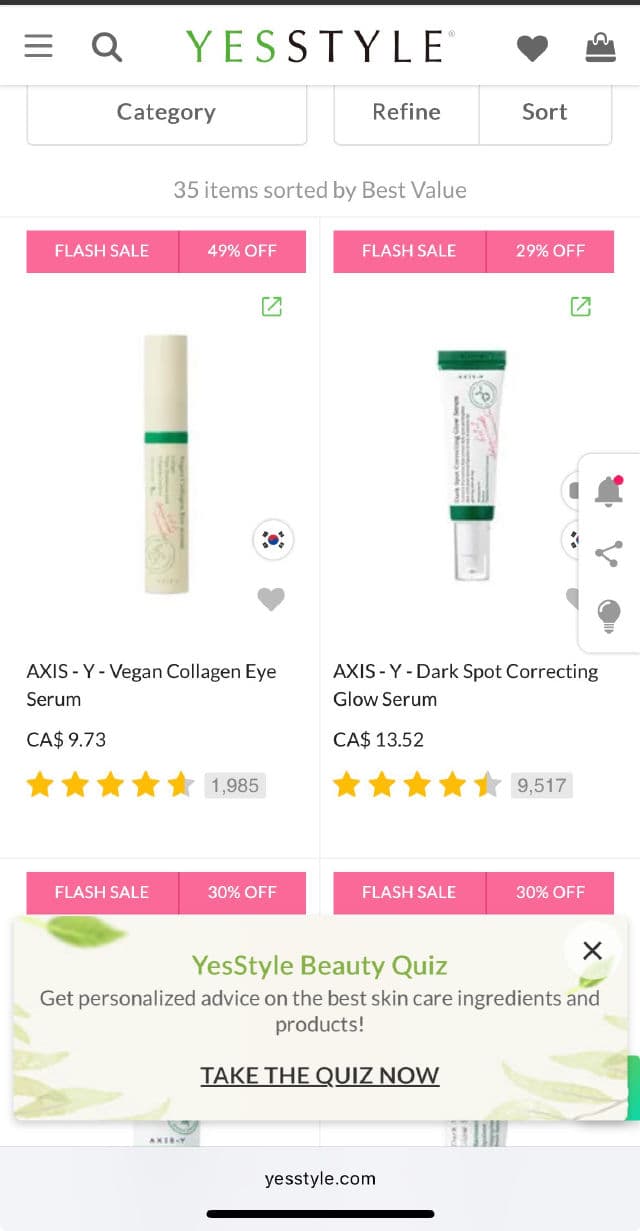This screenshot has width=640, height=1231.
Task: Open the hamburger navigation menu
Action: 38,46
